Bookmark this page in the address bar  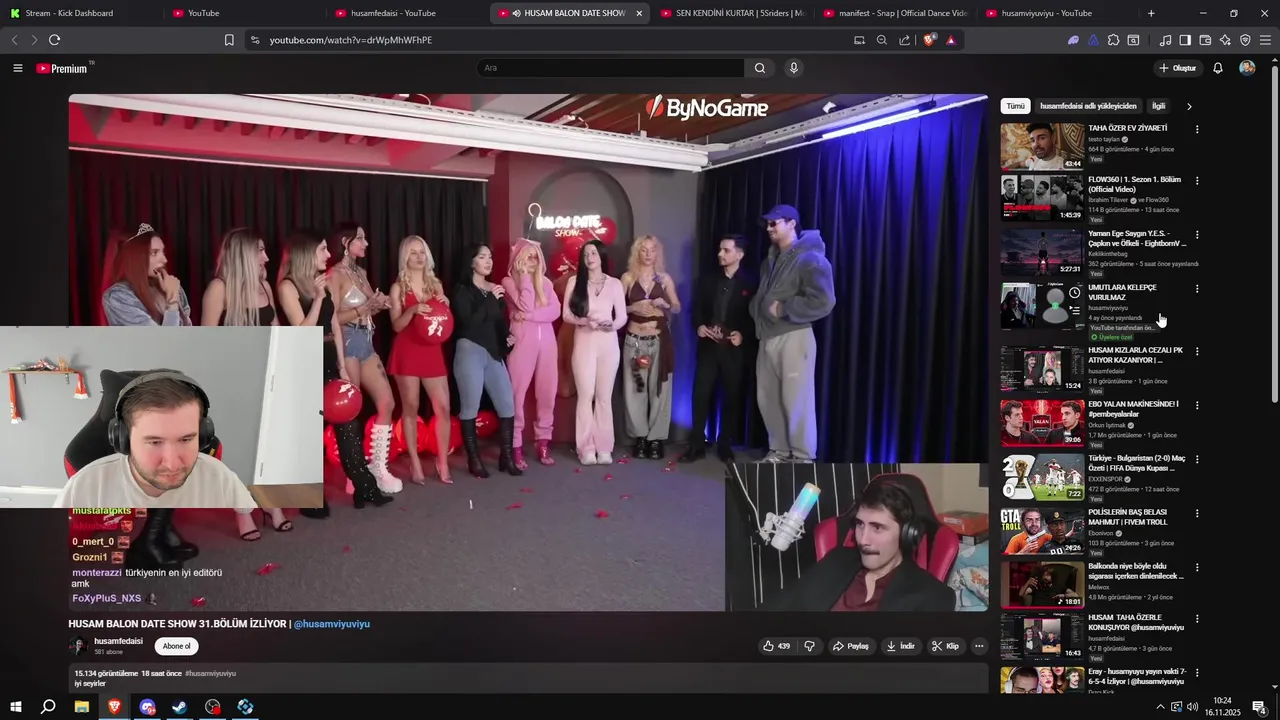229,40
